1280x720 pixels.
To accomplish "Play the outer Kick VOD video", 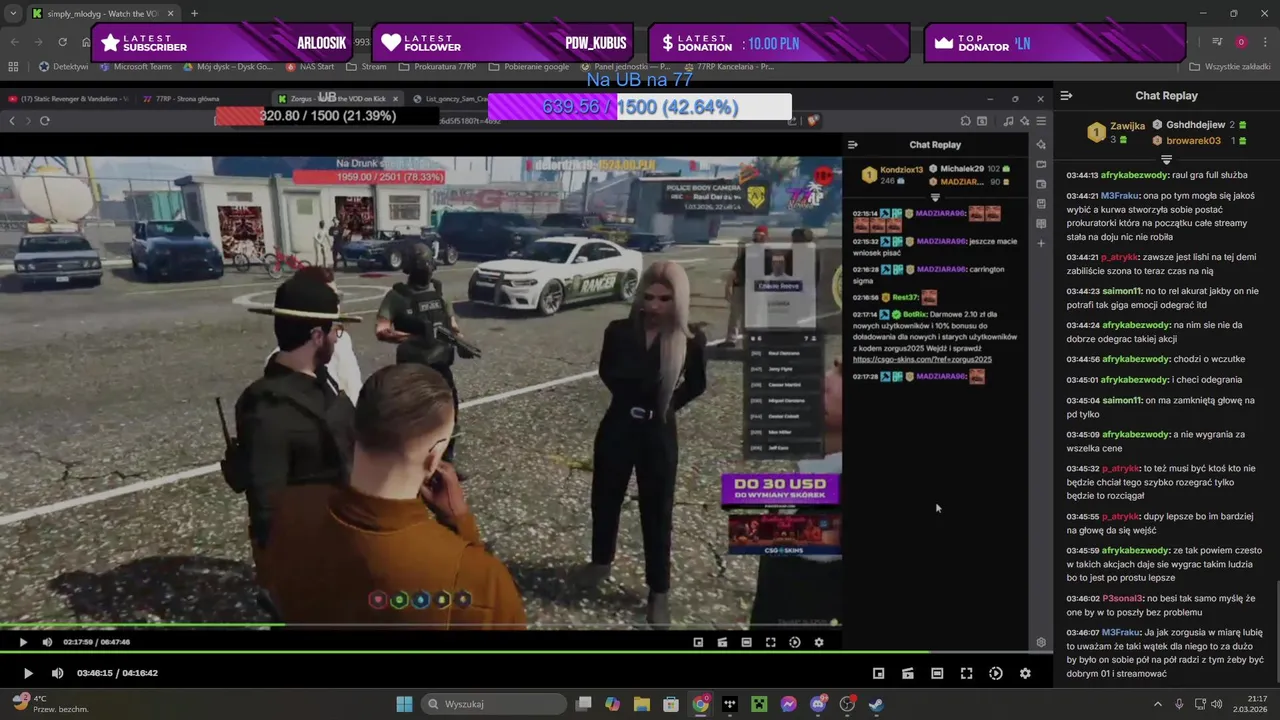I will pos(28,673).
